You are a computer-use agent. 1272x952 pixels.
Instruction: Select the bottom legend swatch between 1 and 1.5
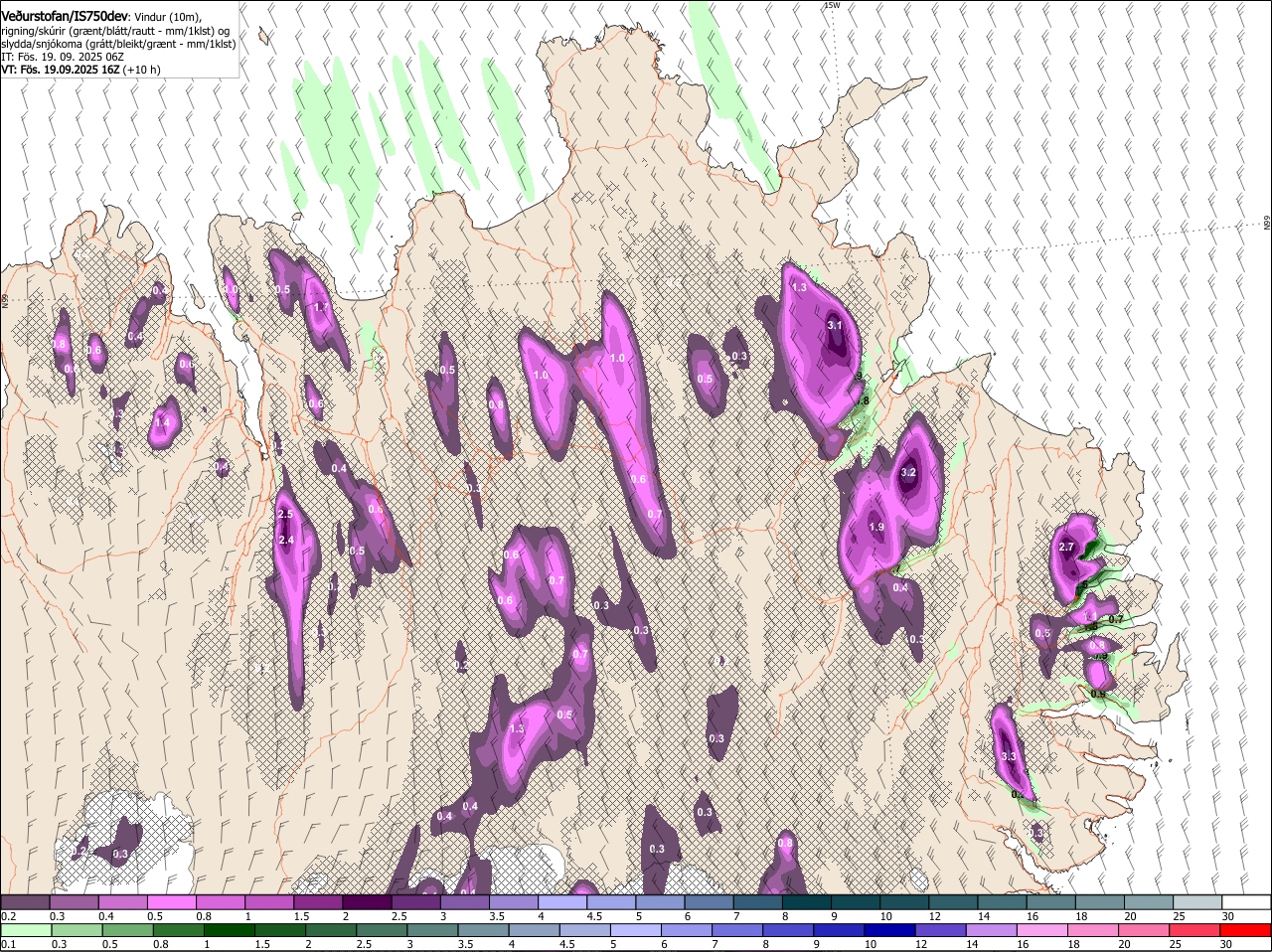click(231, 930)
